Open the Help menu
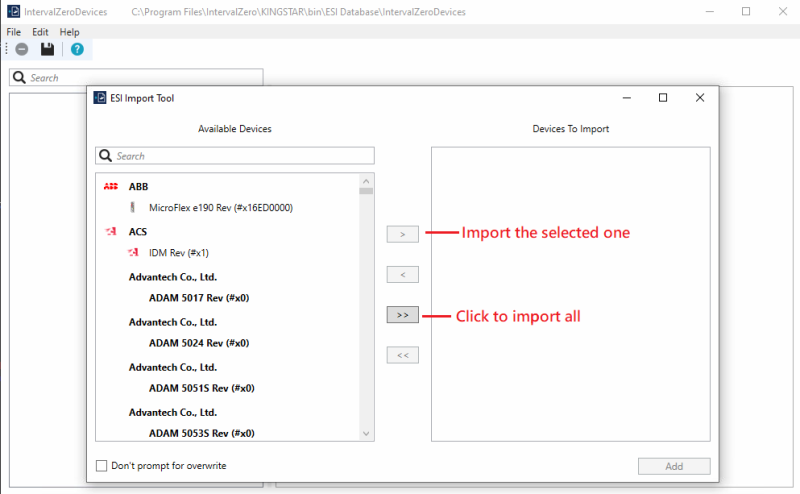The height and width of the screenshot is (494, 800). tap(70, 32)
